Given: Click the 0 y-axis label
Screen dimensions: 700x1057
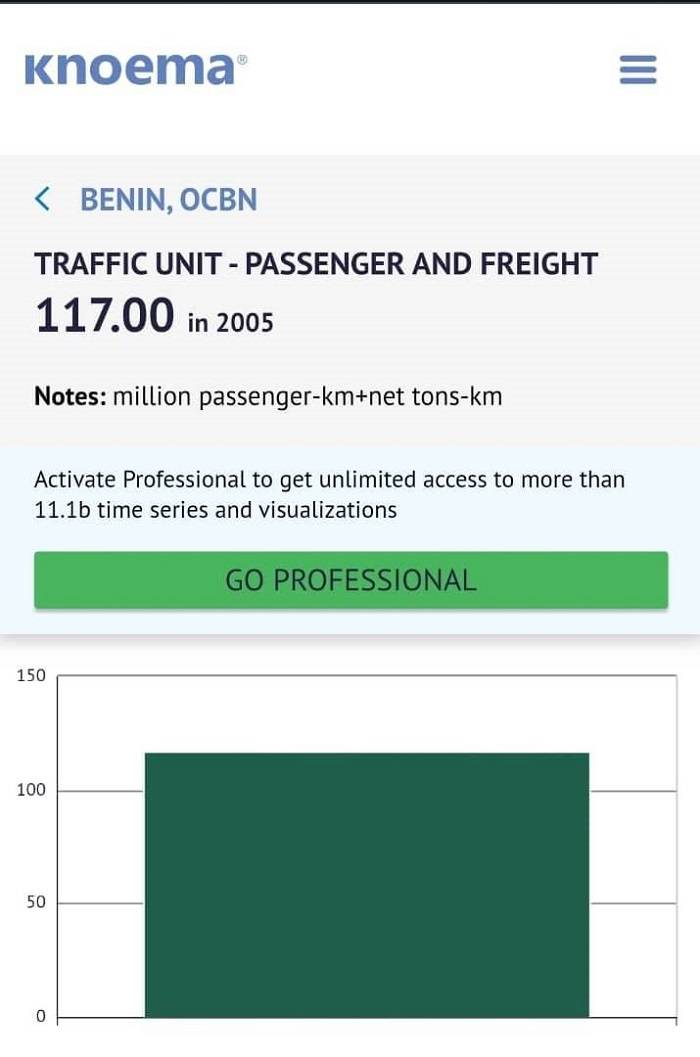Looking at the screenshot, I should [x=41, y=1017].
